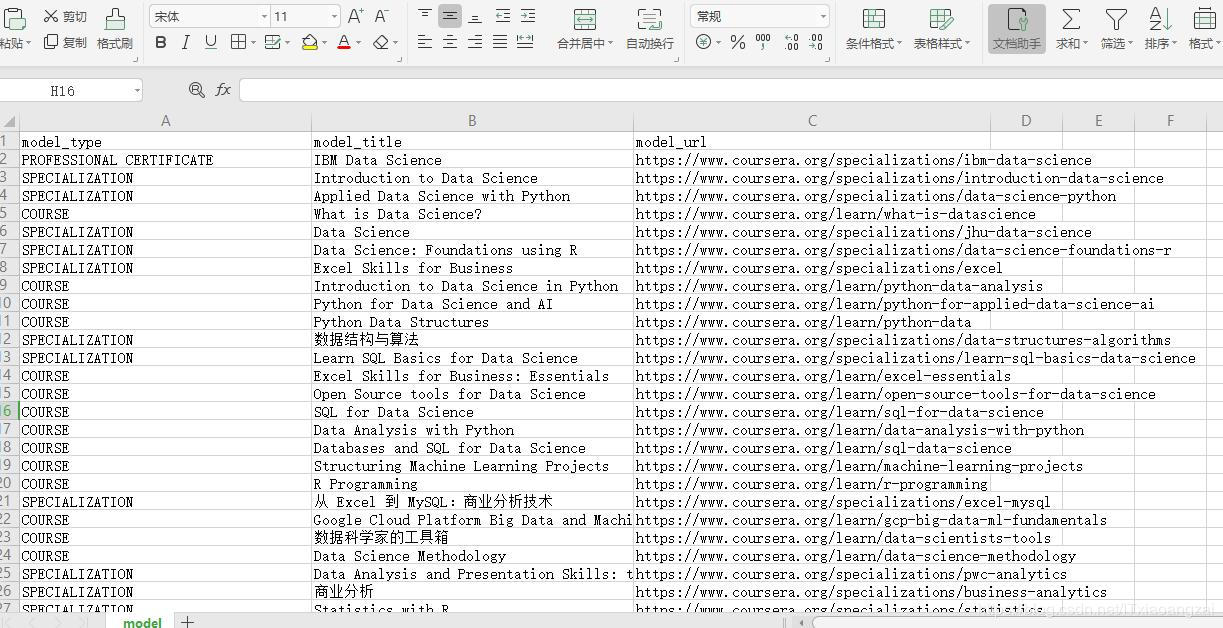Screen dimensions: 1223x628
Task: Click the Filter (筛选) button
Action: pos(1116,29)
